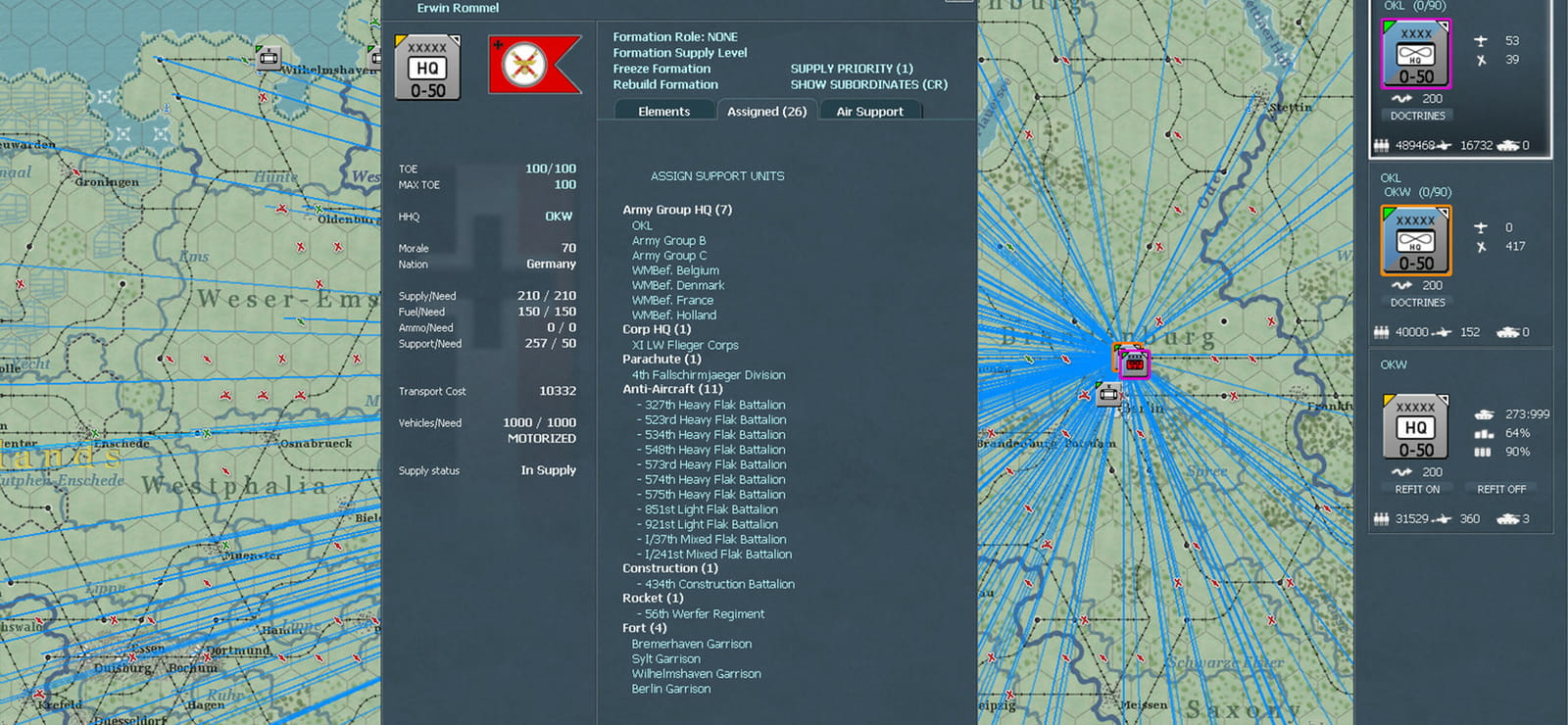Click the XXXXX HQ unit counter icon
Image resolution: width=1568 pixels, height=725 pixels.
click(427, 67)
